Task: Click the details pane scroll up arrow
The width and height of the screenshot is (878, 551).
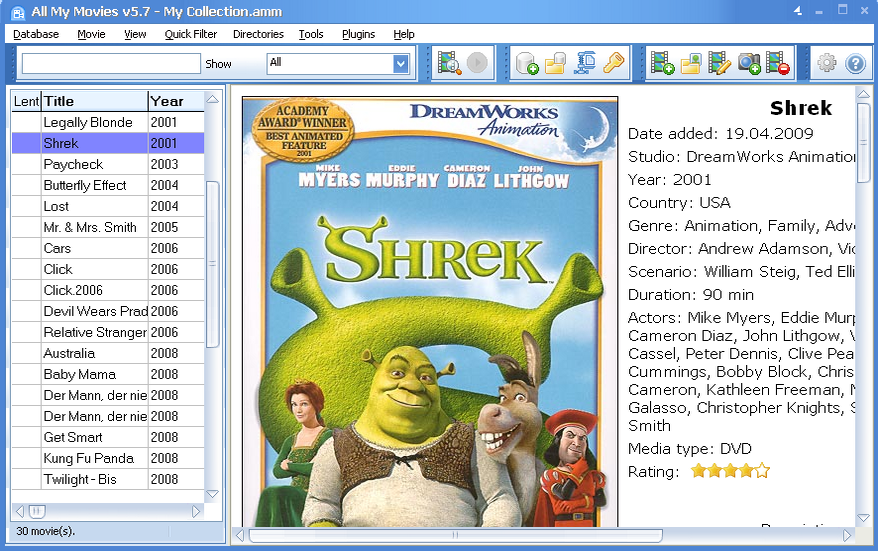Action: pyautogui.click(x=864, y=94)
